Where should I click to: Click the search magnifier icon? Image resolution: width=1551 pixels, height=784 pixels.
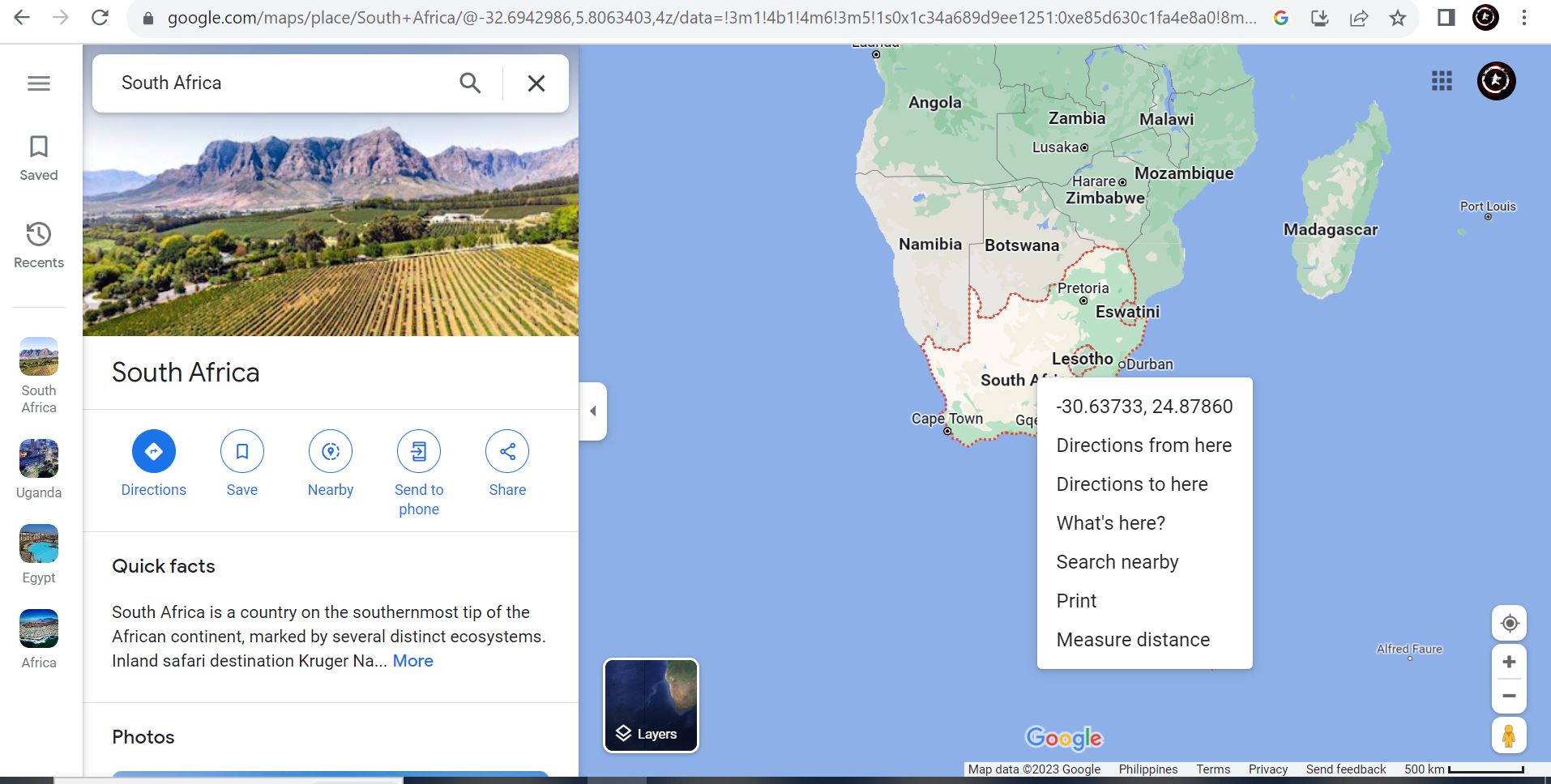(470, 83)
